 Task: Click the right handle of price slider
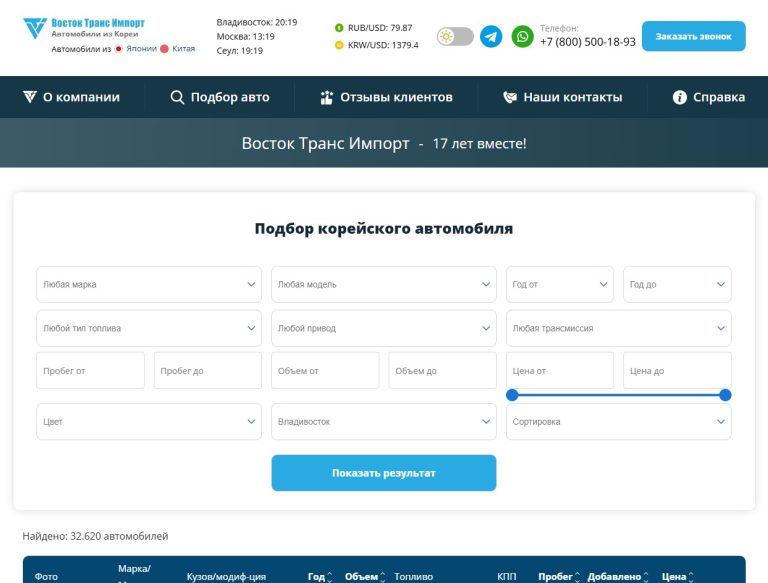(x=725, y=395)
